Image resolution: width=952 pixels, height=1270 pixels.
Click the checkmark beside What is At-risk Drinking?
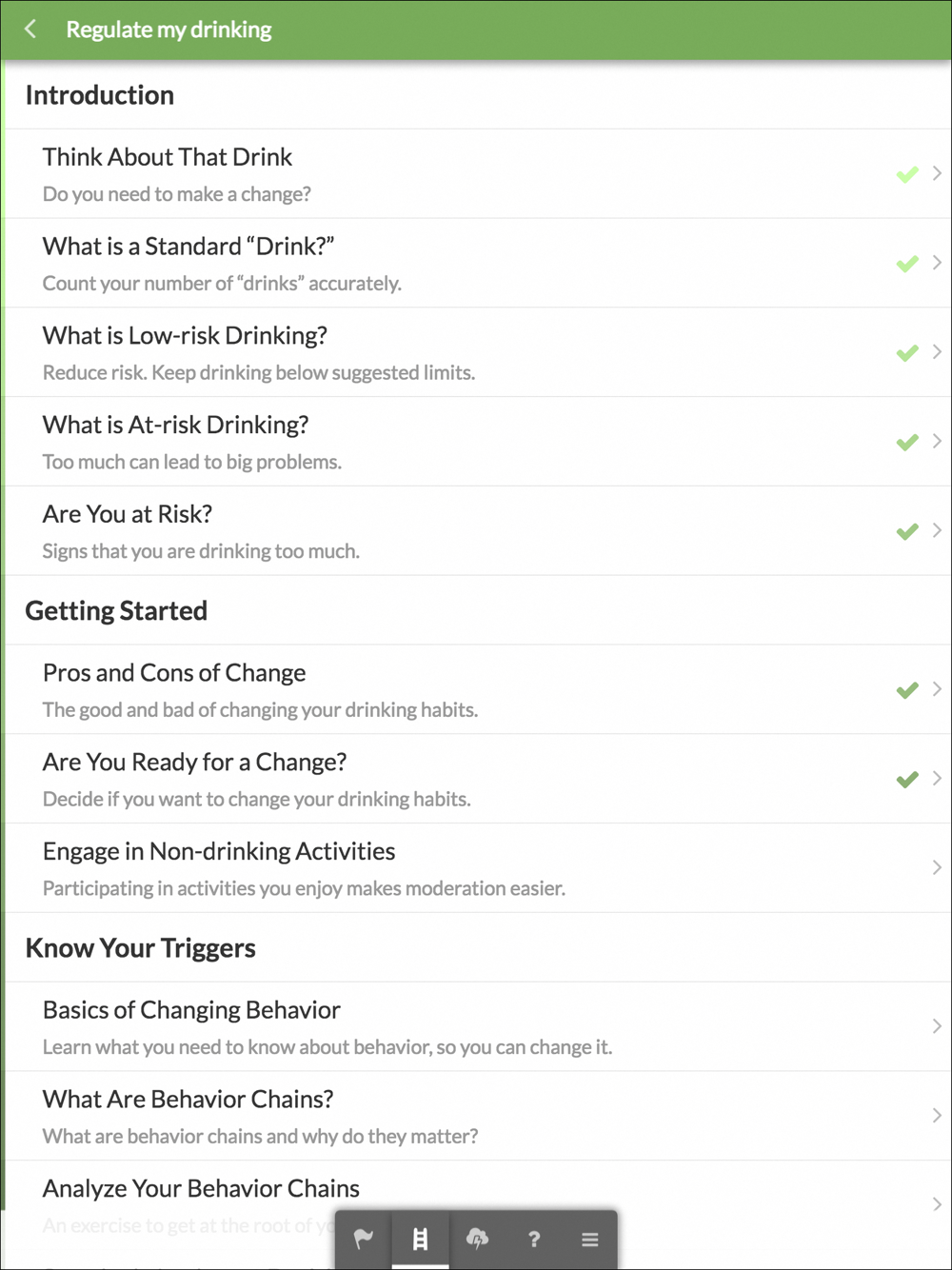coord(907,443)
